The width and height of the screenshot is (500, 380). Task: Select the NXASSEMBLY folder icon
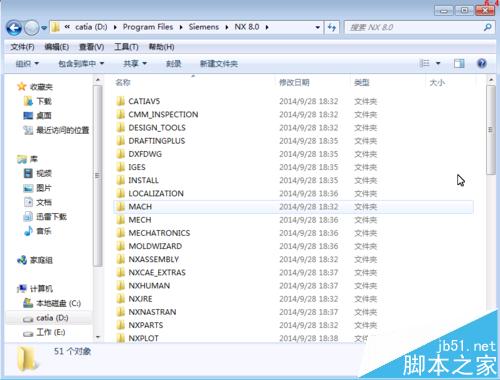coord(121,259)
